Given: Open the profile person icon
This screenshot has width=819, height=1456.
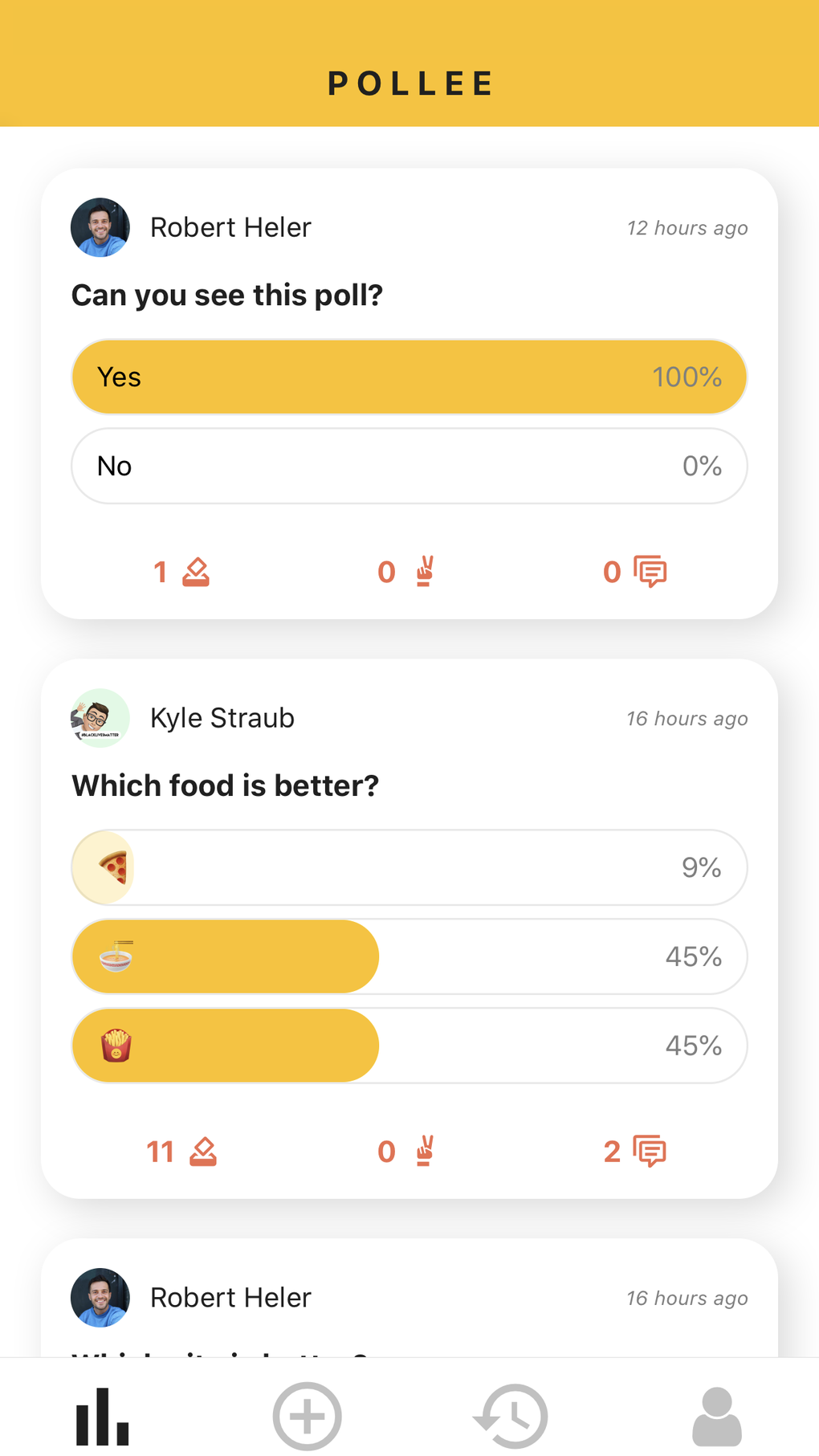Looking at the screenshot, I should 716,1416.
